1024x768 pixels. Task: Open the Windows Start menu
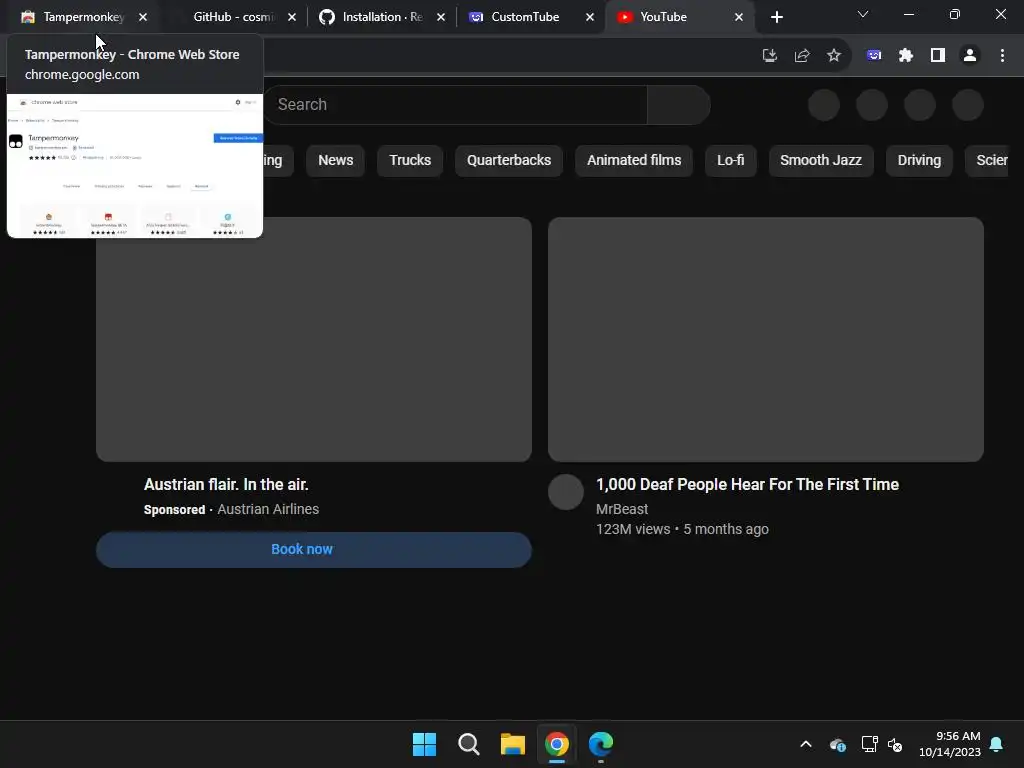424,744
